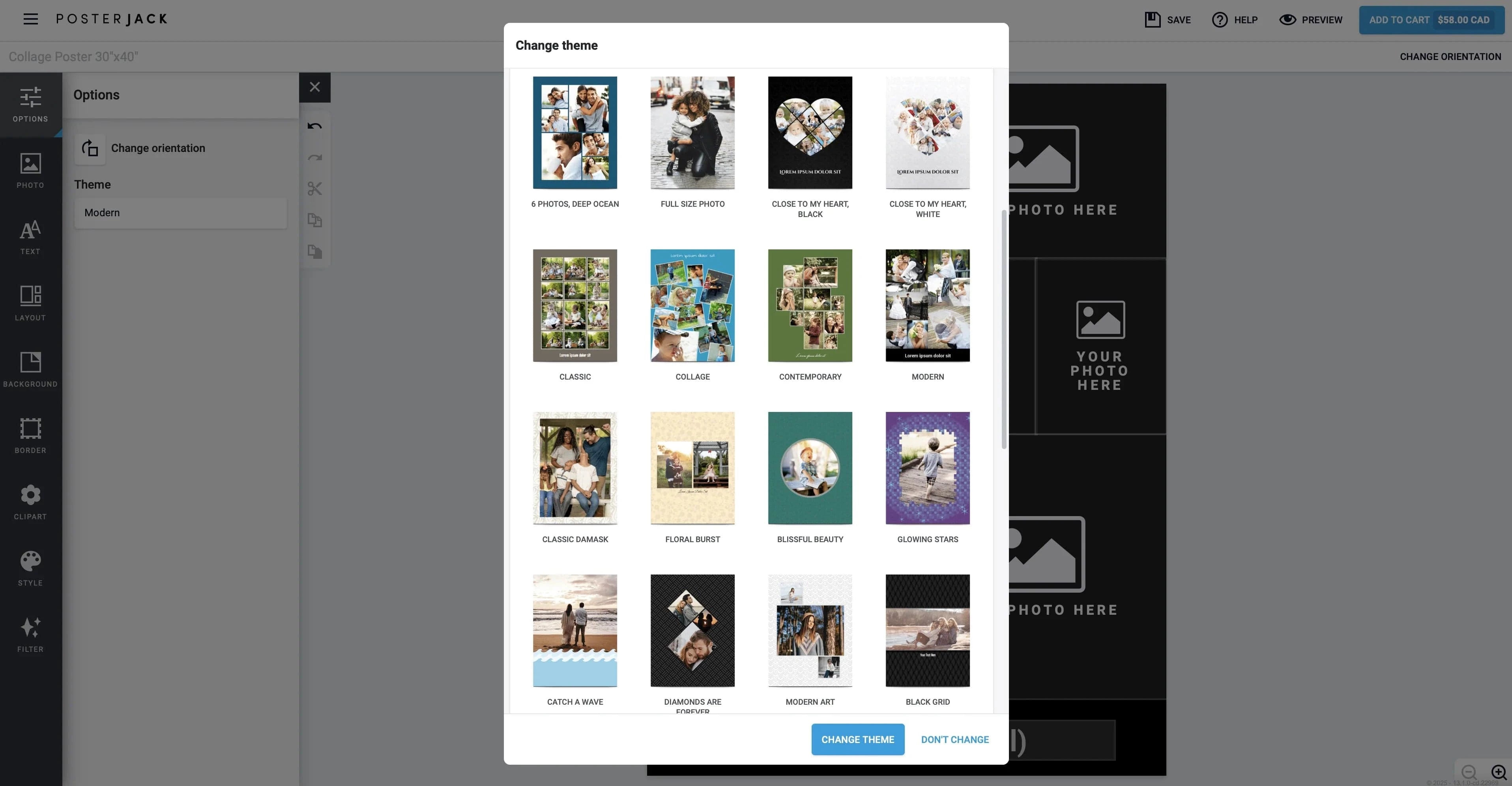Open the Photo sidebar tool
This screenshot has width=1512, height=786.
[x=30, y=171]
